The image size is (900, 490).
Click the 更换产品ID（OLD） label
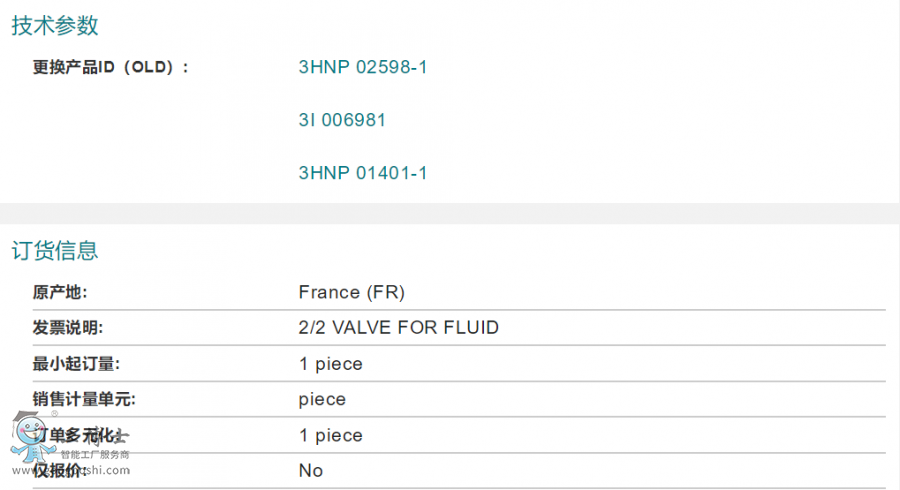(110, 68)
